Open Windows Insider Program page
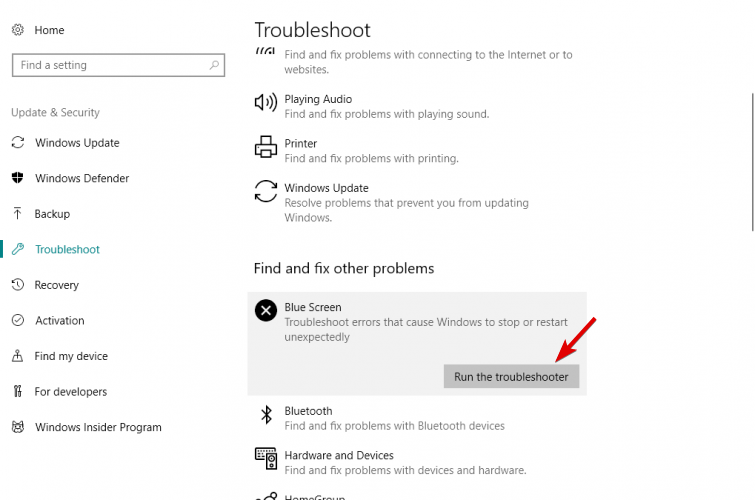This screenshot has width=755, height=500. 98,427
